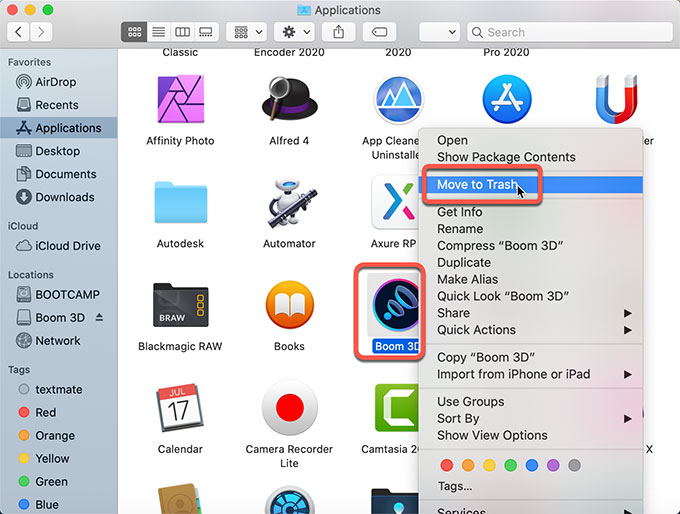
Task: Expand the Share submenu
Action: pyautogui.click(x=533, y=313)
